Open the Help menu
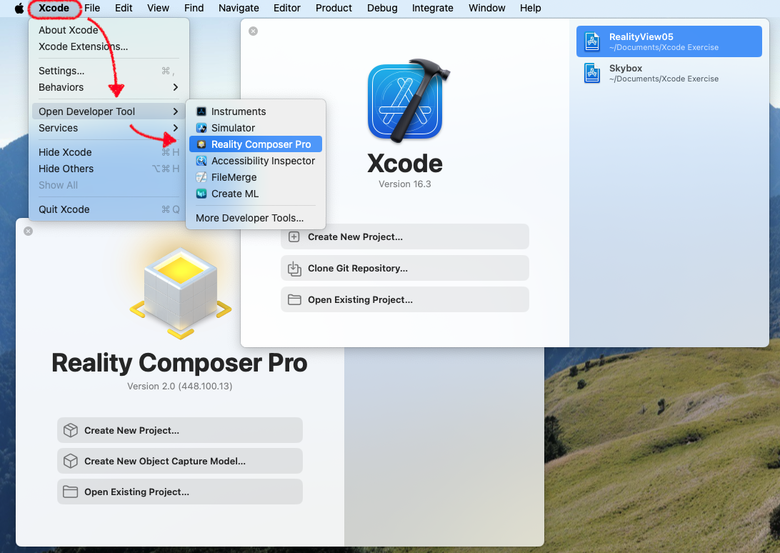Viewport: 780px width, 553px height. pos(530,8)
